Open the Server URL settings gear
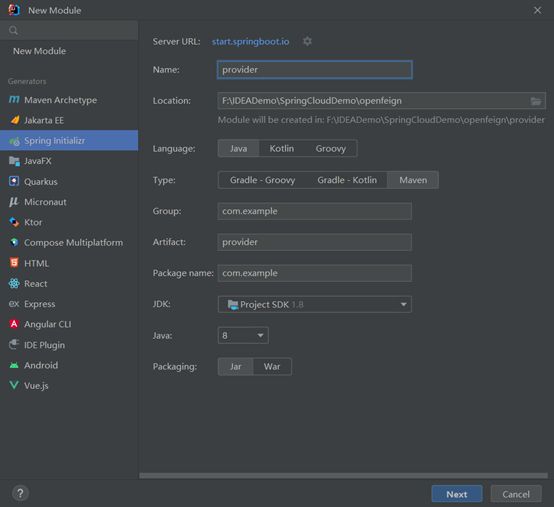 pyautogui.click(x=307, y=41)
